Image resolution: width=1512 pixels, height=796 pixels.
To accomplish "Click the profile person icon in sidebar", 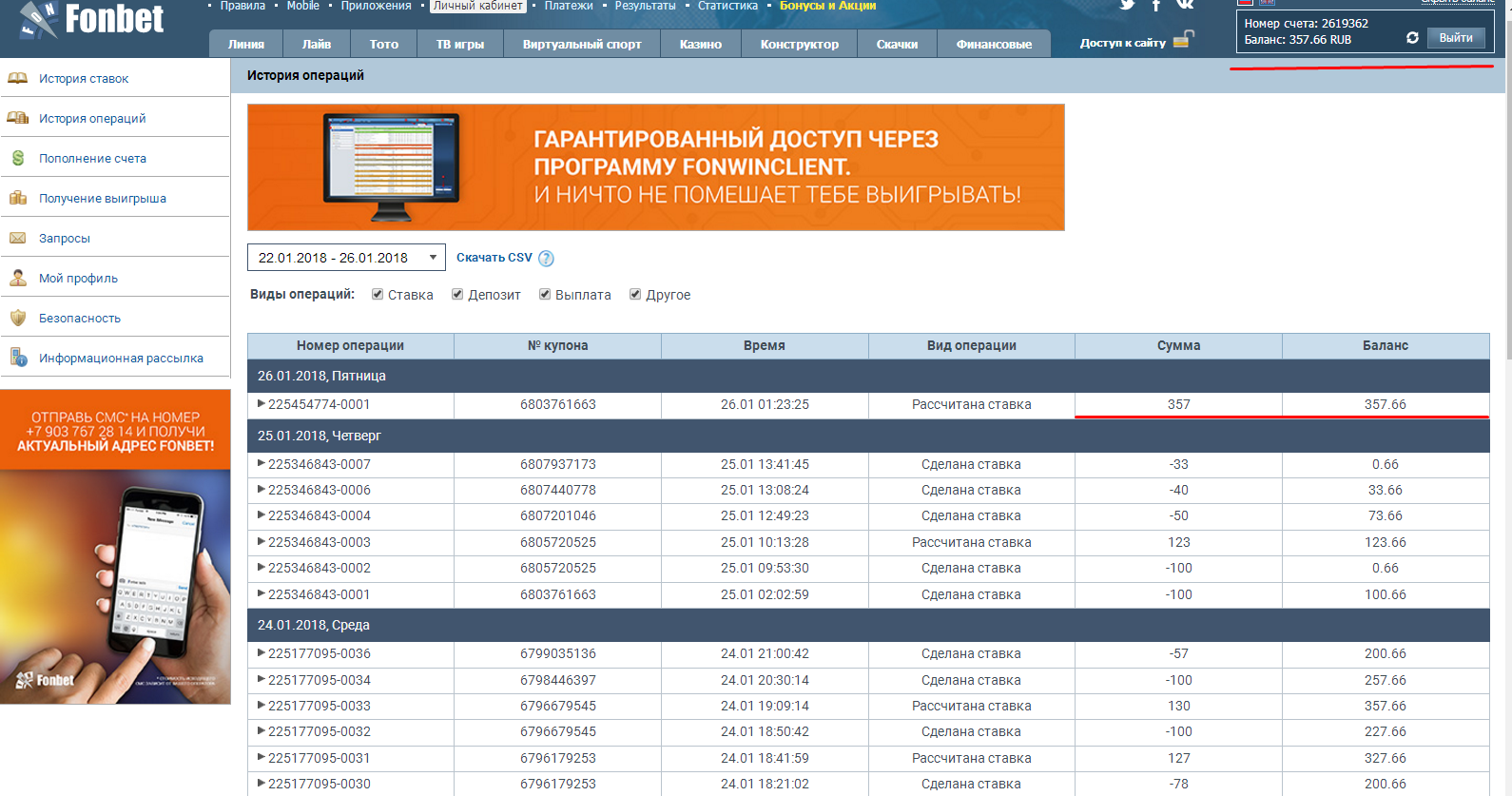I will click(x=18, y=279).
